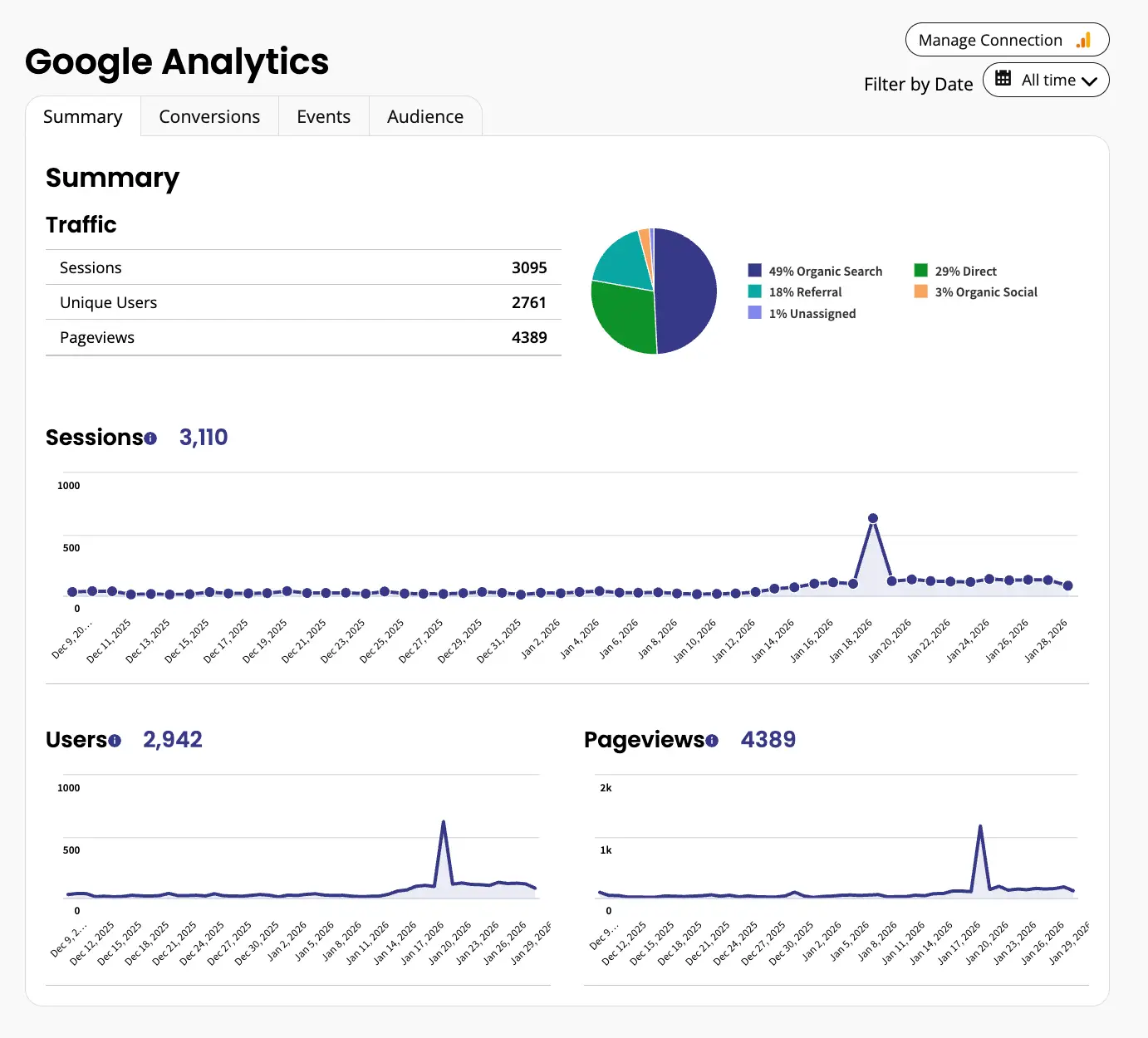
Task: Toggle the 1% Unassigned legend entry
Action: 812,313
